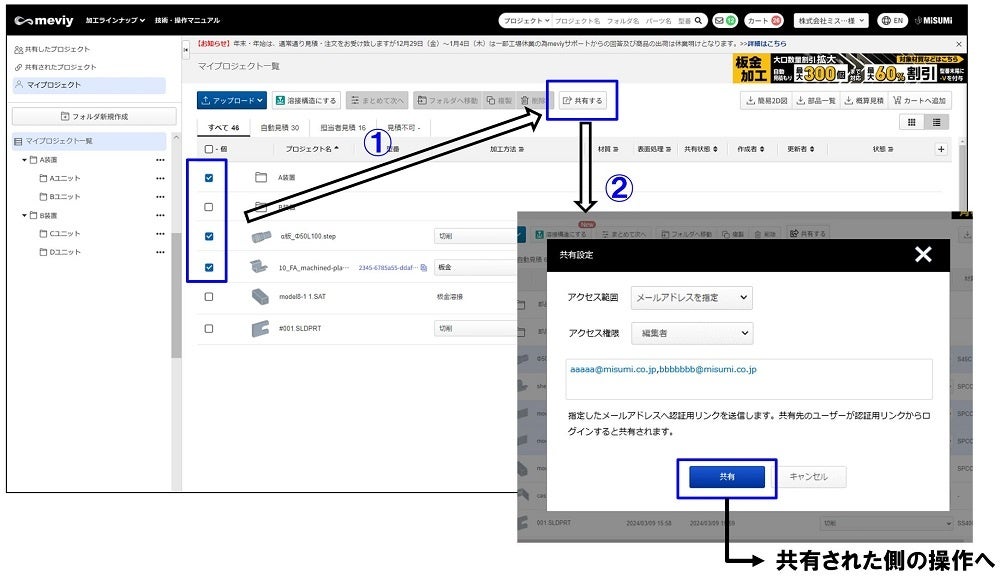Sort by プロジェクト名 column header
Image resolution: width=1000 pixels, height=580 pixels.
coord(312,149)
